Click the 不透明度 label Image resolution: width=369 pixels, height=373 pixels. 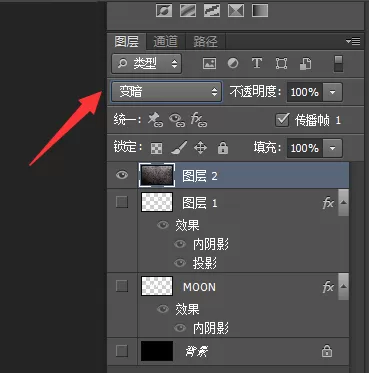[x=256, y=92]
